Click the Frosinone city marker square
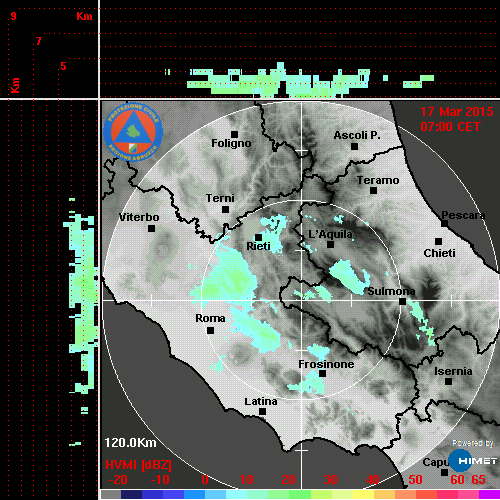Screen dimensions: 500x500 pos(322,373)
